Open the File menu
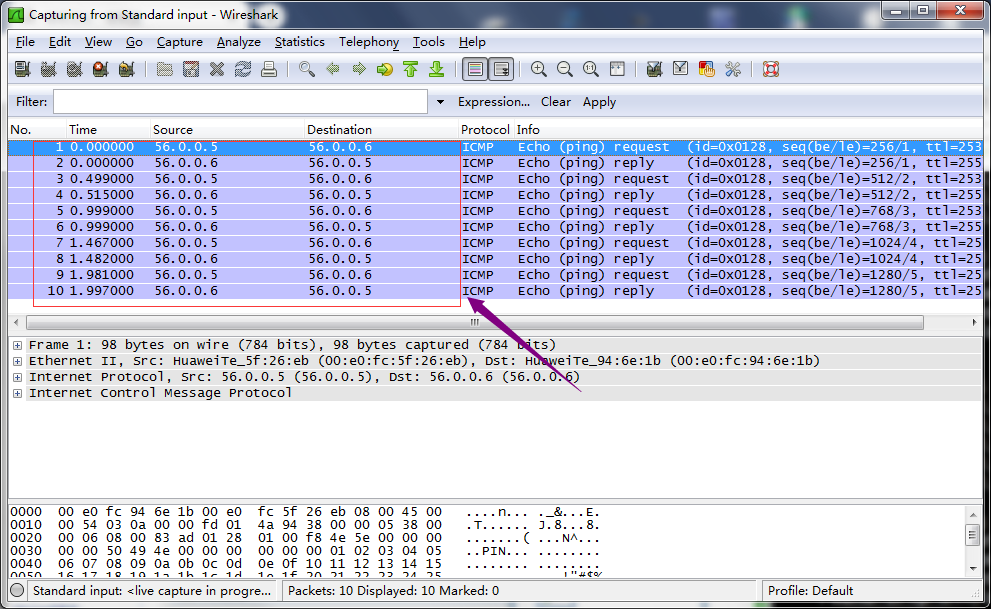The height and width of the screenshot is (609, 991). (x=25, y=42)
